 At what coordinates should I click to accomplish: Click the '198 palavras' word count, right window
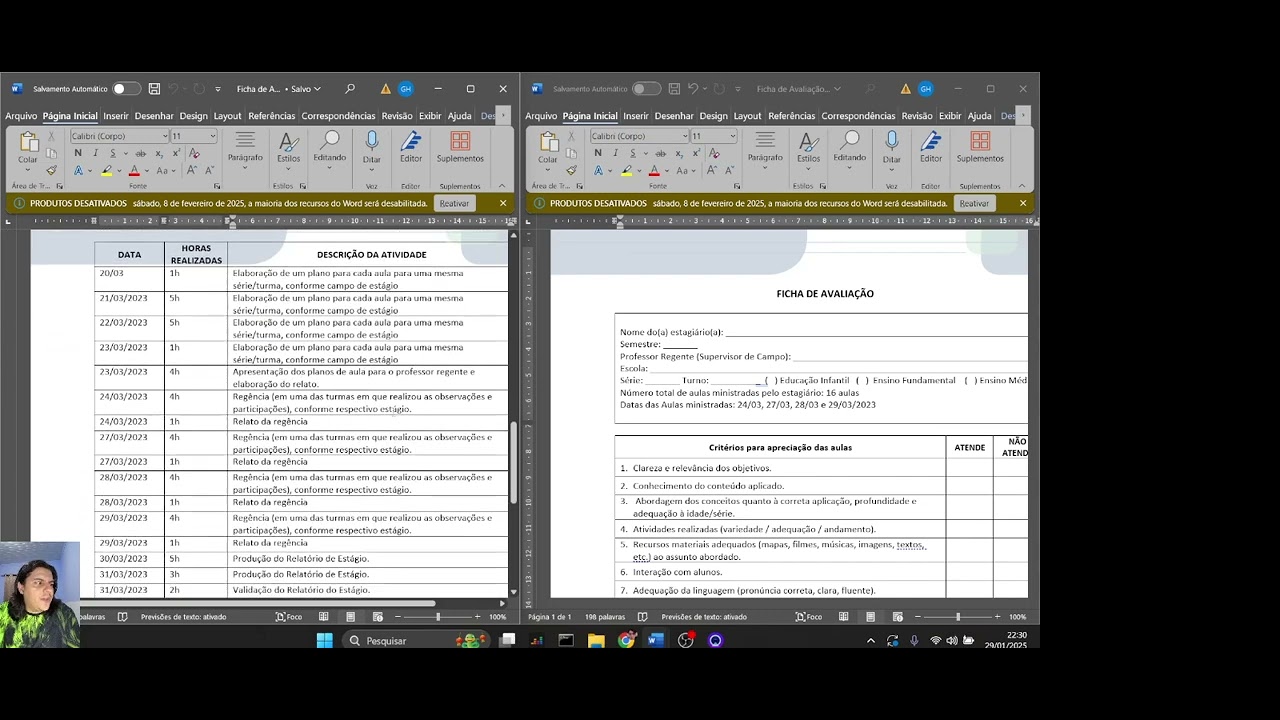click(x=605, y=617)
